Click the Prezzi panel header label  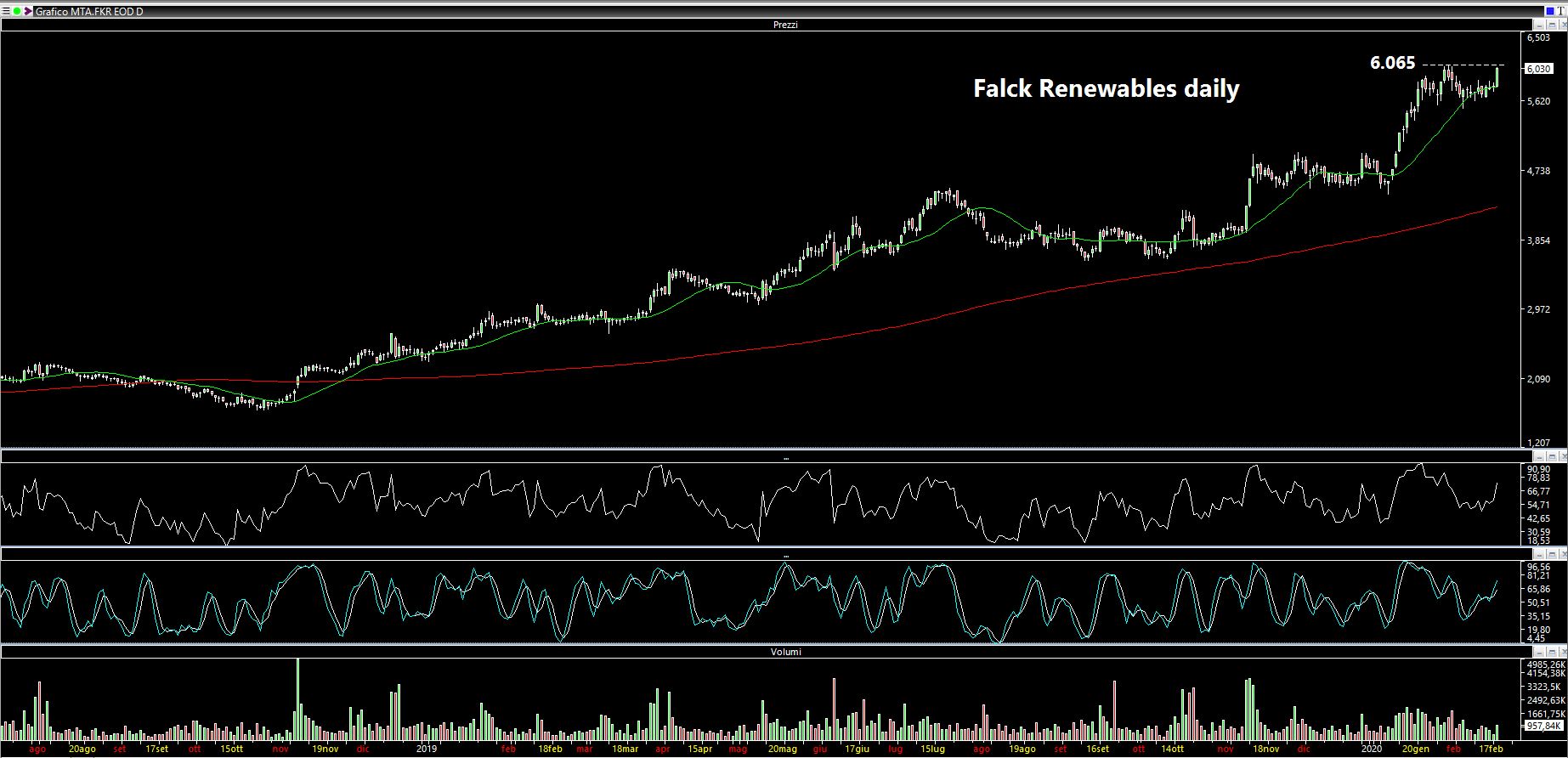tap(784, 25)
